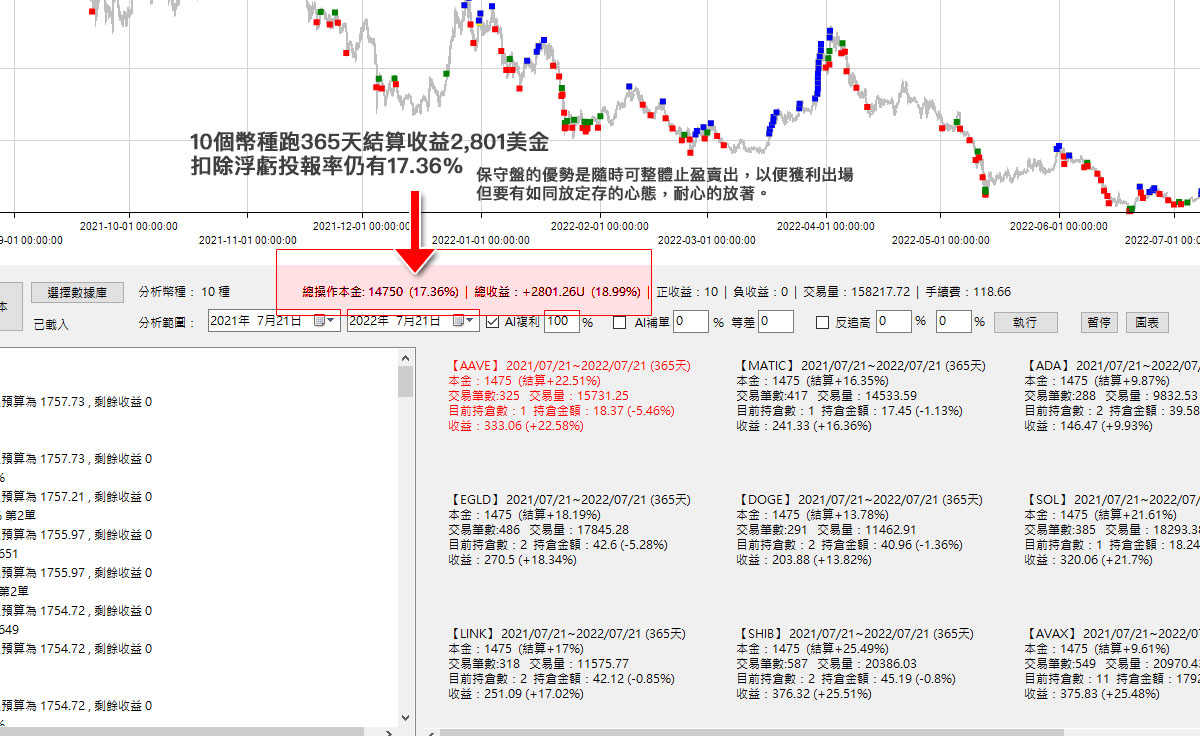Click the log panel vertical scrollbar thumb
Viewport: 1200px width, 736px height.
tap(405, 382)
